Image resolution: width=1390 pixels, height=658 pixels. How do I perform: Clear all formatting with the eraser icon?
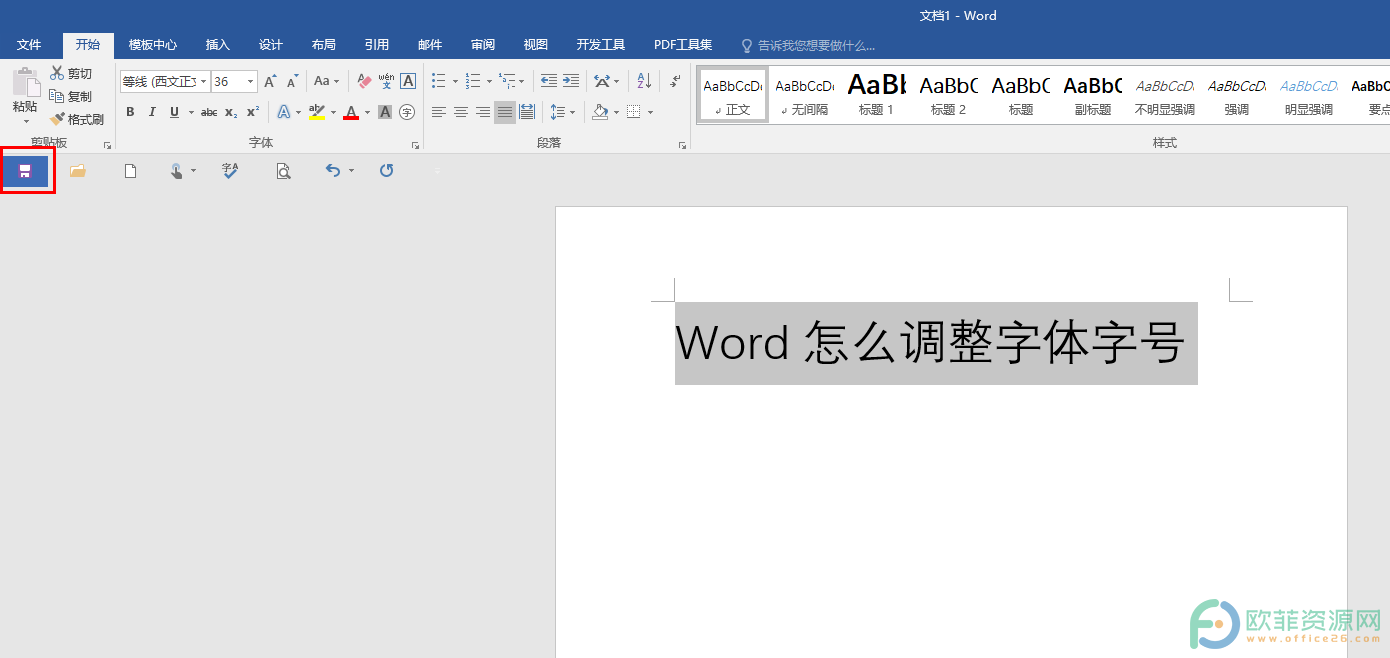click(364, 81)
